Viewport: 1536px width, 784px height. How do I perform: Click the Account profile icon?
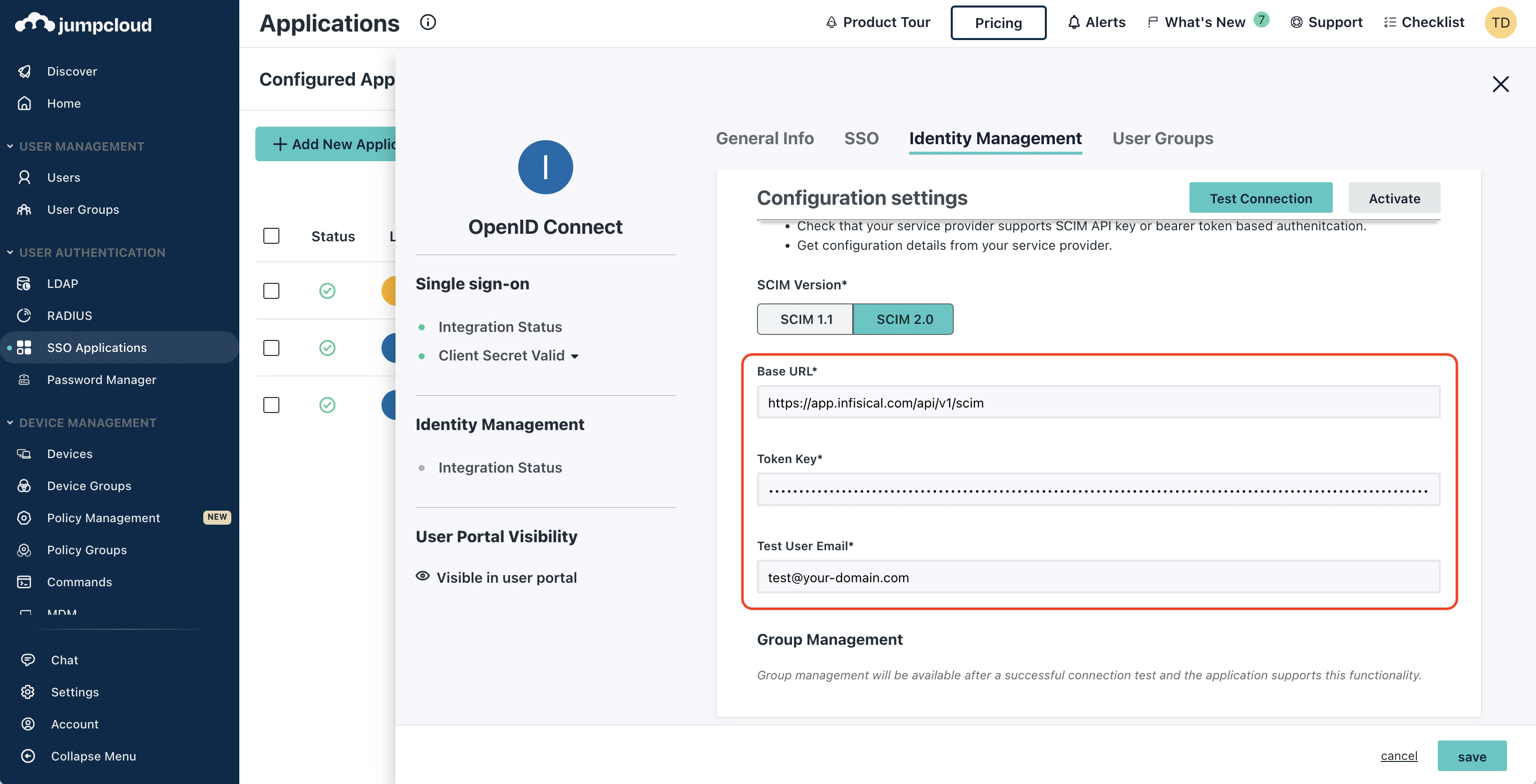(28, 724)
